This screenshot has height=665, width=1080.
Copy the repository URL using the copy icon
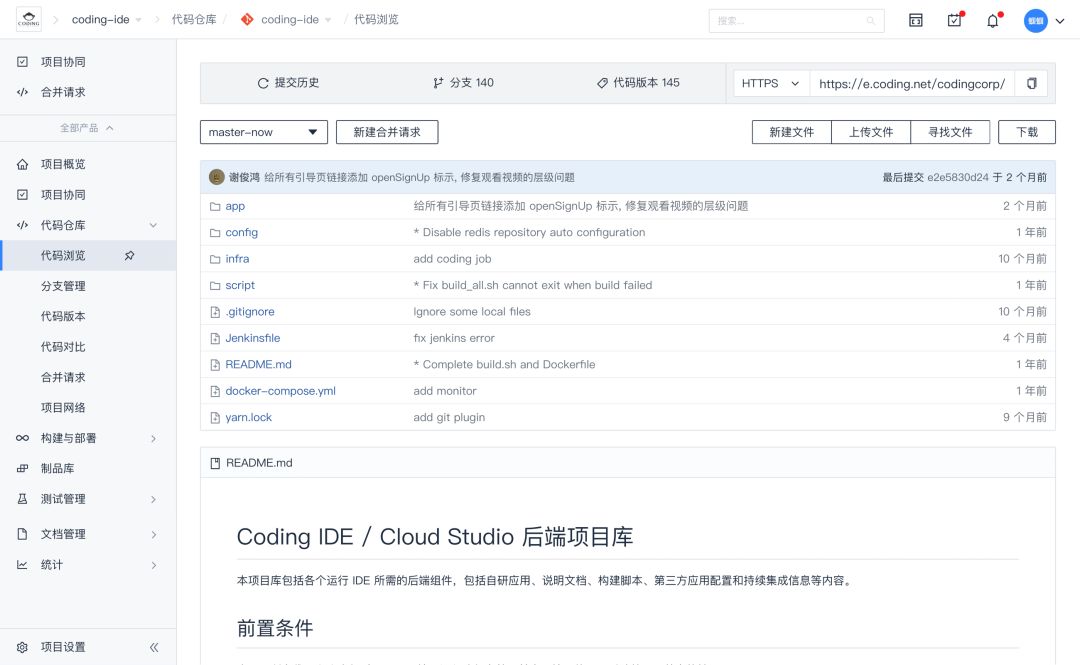point(1031,84)
